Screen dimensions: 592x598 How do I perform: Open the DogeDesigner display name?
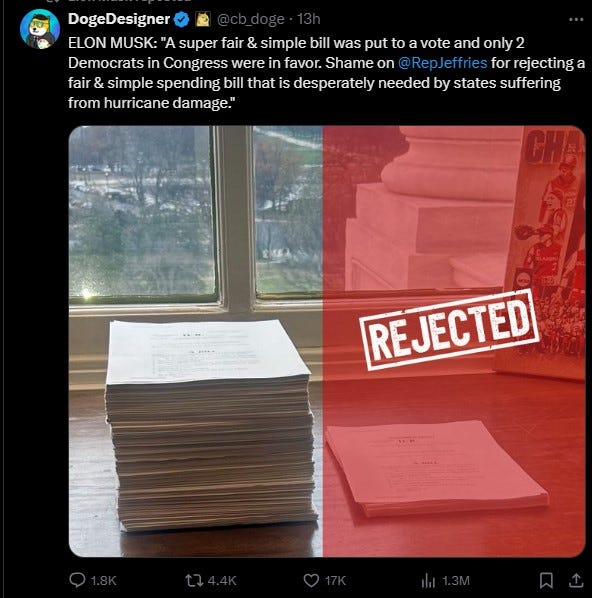[x=119, y=19]
